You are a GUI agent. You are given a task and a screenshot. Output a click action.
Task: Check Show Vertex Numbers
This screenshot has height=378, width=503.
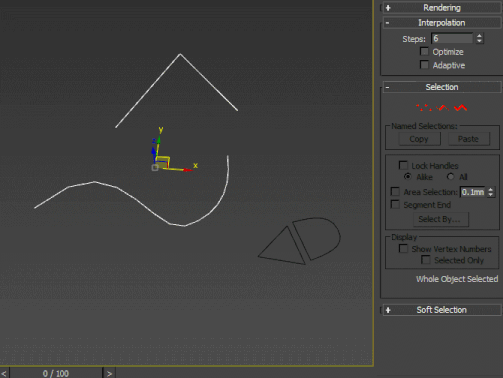click(403, 249)
